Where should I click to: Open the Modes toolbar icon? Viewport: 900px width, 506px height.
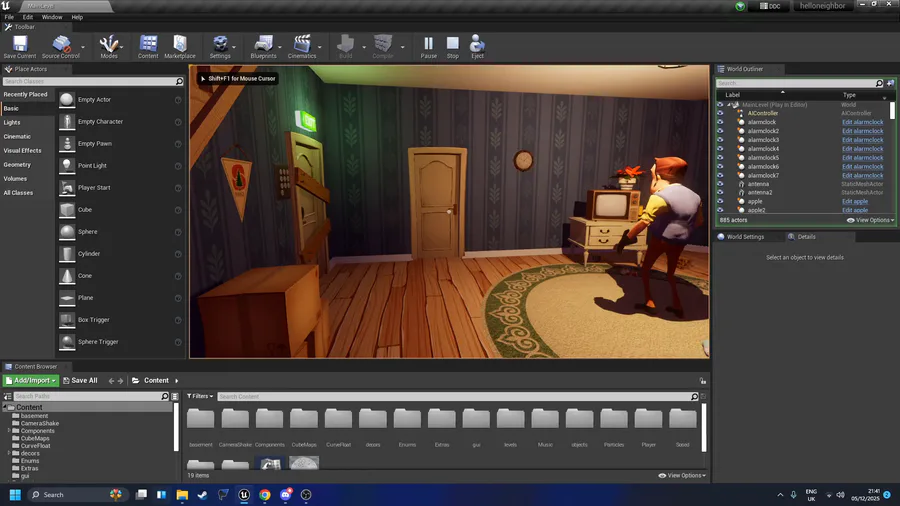(x=108, y=46)
